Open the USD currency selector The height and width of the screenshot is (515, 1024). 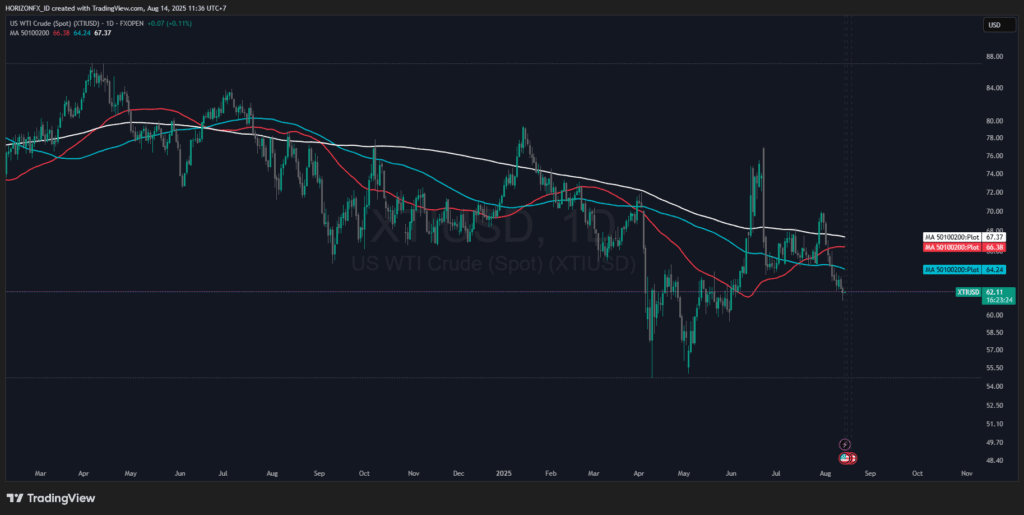[994, 25]
